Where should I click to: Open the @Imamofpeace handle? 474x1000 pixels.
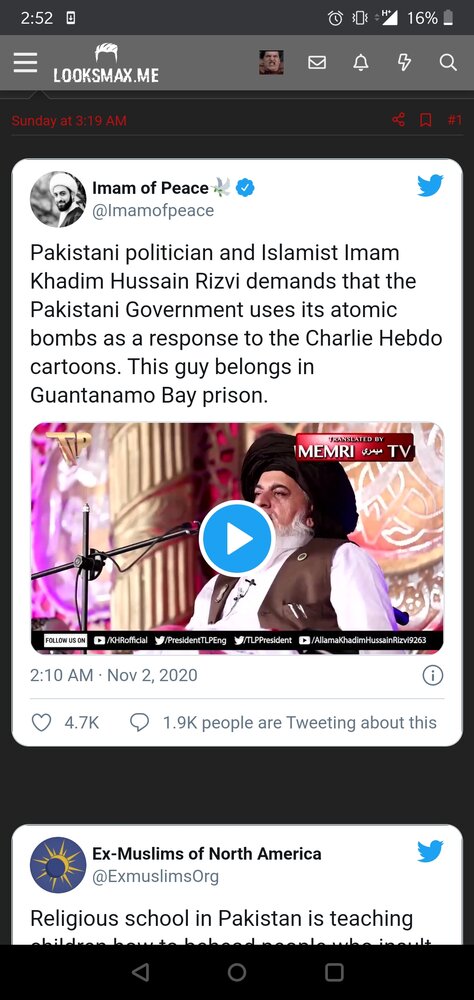tap(153, 211)
